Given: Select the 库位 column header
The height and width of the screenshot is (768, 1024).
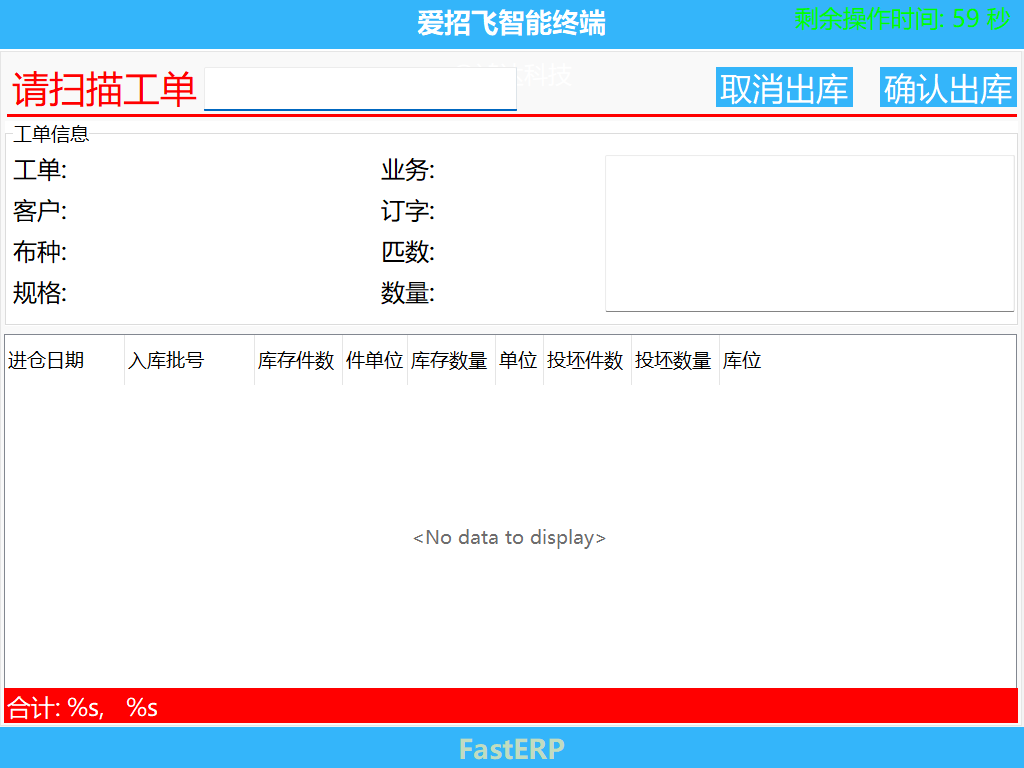Looking at the screenshot, I should pyautogui.click(x=742, y=360).
